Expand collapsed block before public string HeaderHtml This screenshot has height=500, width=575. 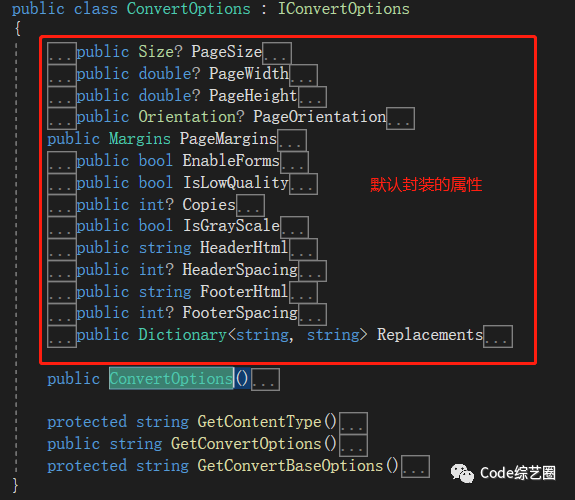coord(62,249)
